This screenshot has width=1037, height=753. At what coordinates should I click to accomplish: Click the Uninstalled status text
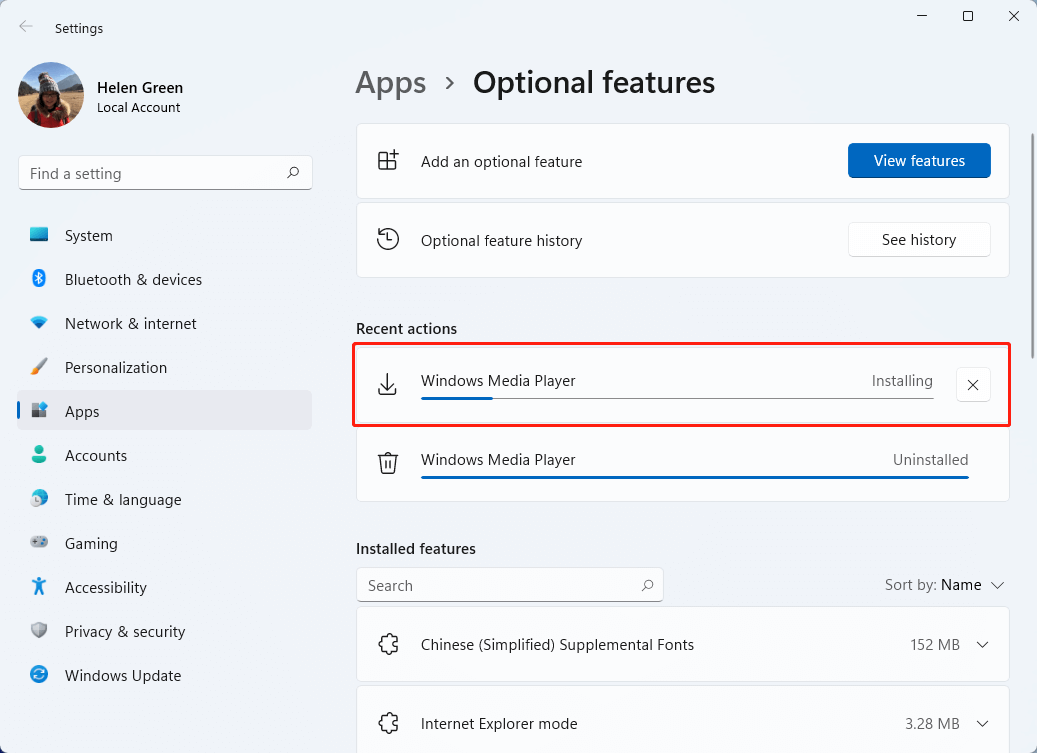click(x=931, y=459)
